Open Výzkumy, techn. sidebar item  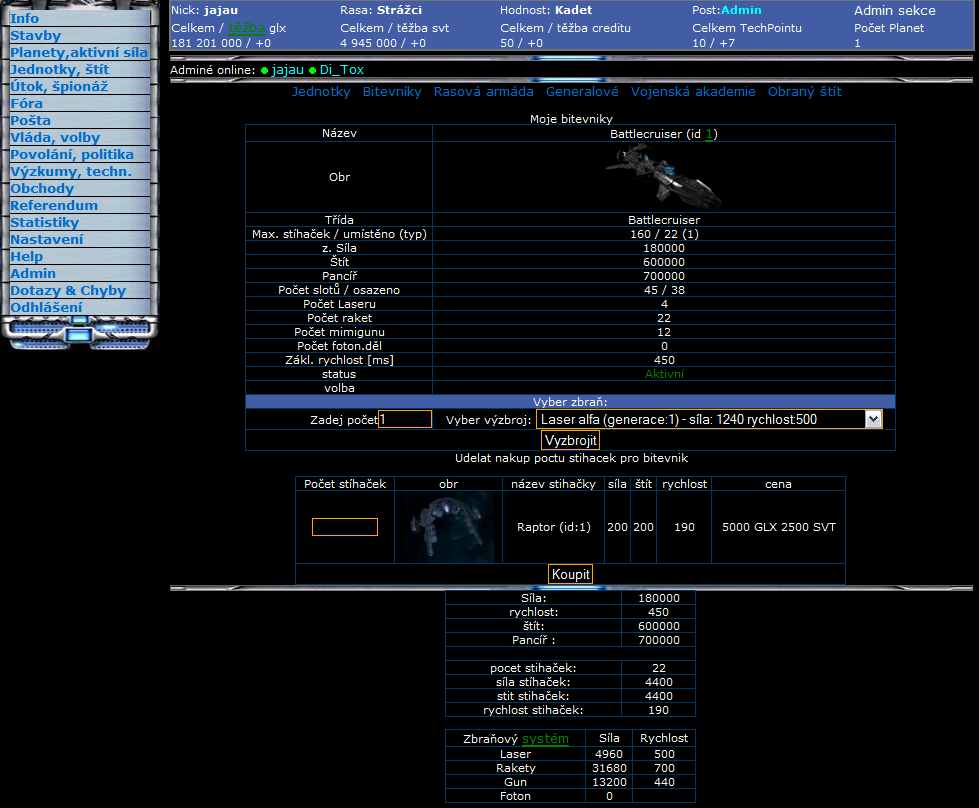[71, 171]
